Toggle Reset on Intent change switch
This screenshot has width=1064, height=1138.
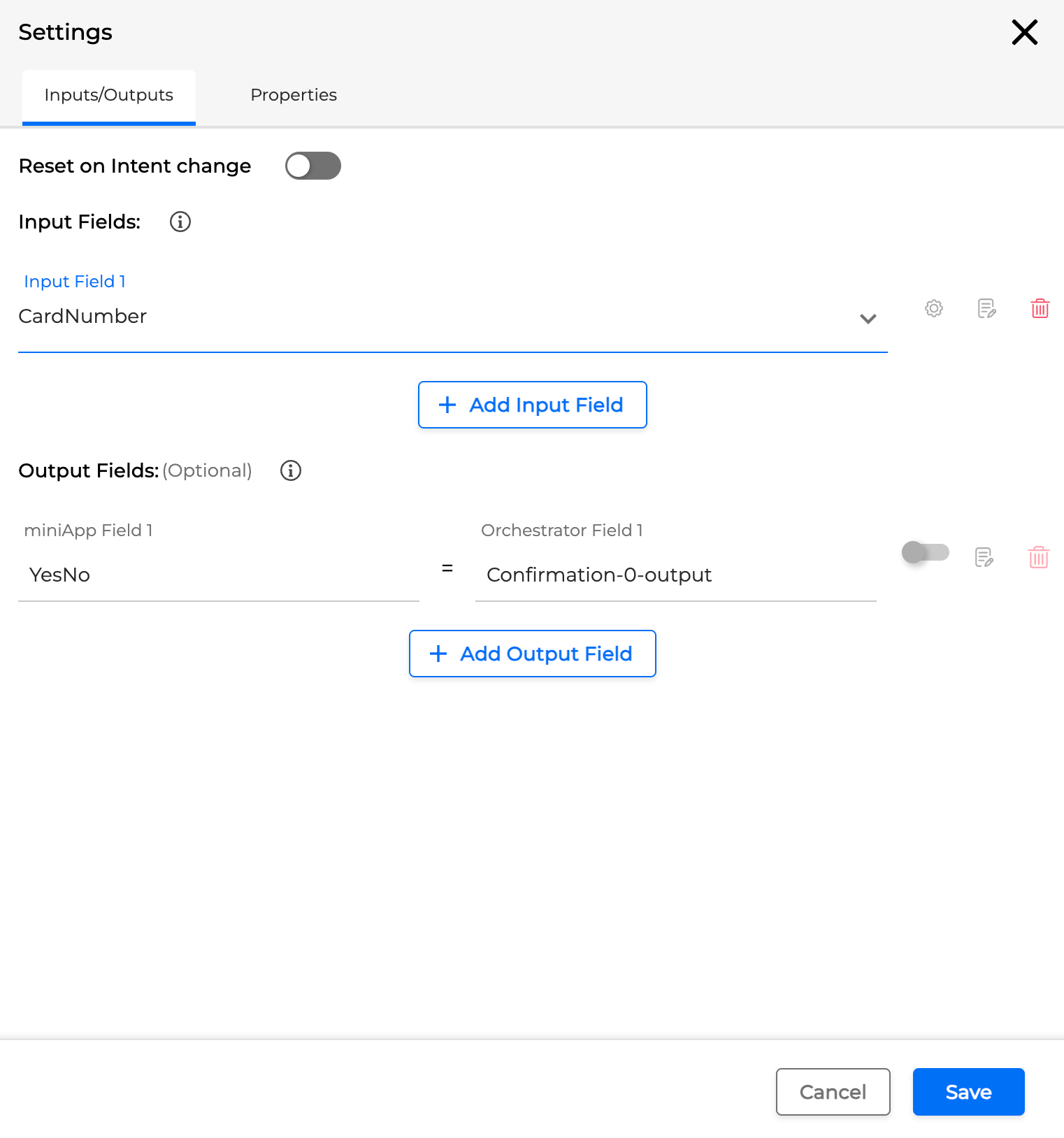(x=313, y=166)
